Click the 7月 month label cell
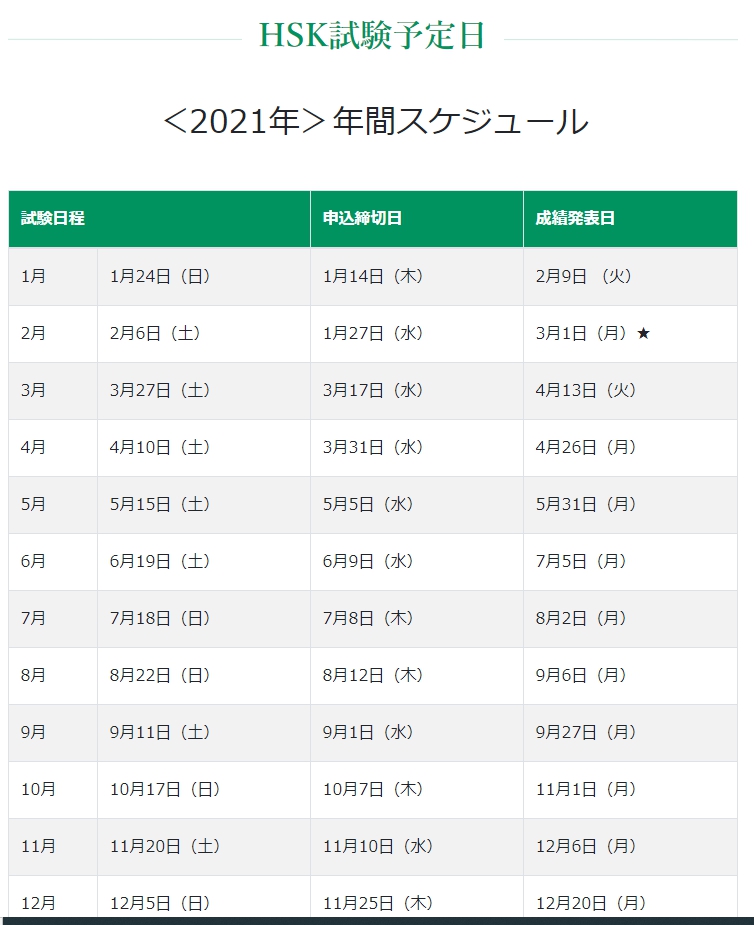This screenshot has height=925, width=754. (33, 618)
